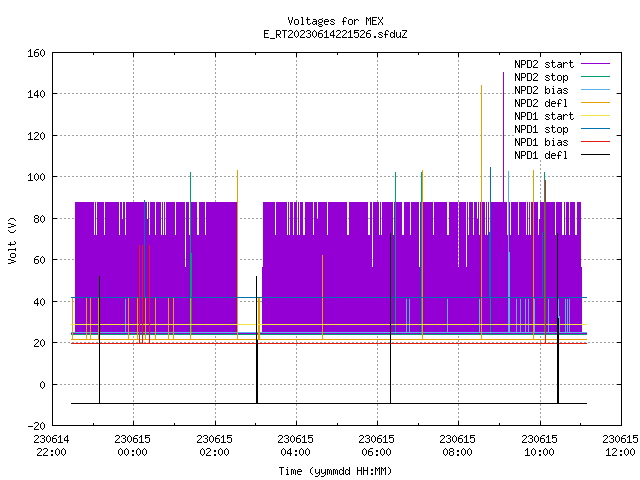640x480 pixels.
Task: Click the Time (yymmdd HH:MM) axis label
Action: pyautogui.click(x=335, y=471)
